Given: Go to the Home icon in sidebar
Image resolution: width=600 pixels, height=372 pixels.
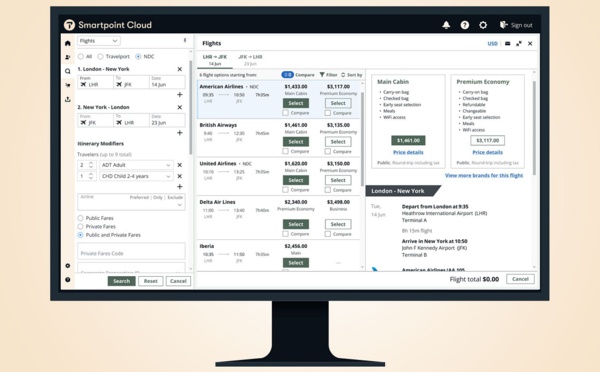Looking at the screenshot, I should [68, 43].
